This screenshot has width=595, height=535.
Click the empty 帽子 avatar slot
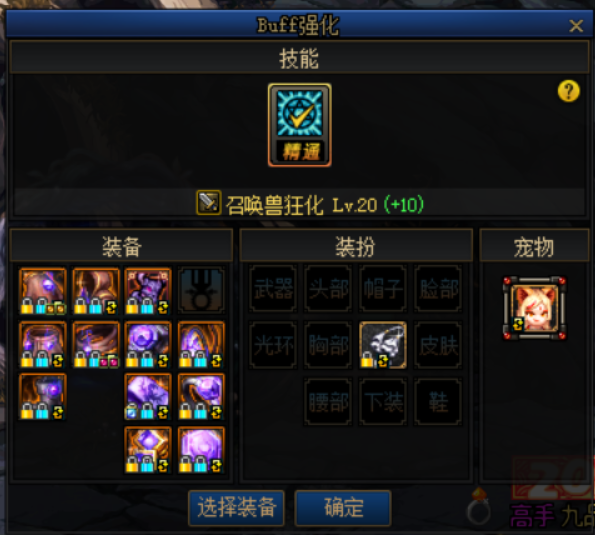tap(383, 288)
